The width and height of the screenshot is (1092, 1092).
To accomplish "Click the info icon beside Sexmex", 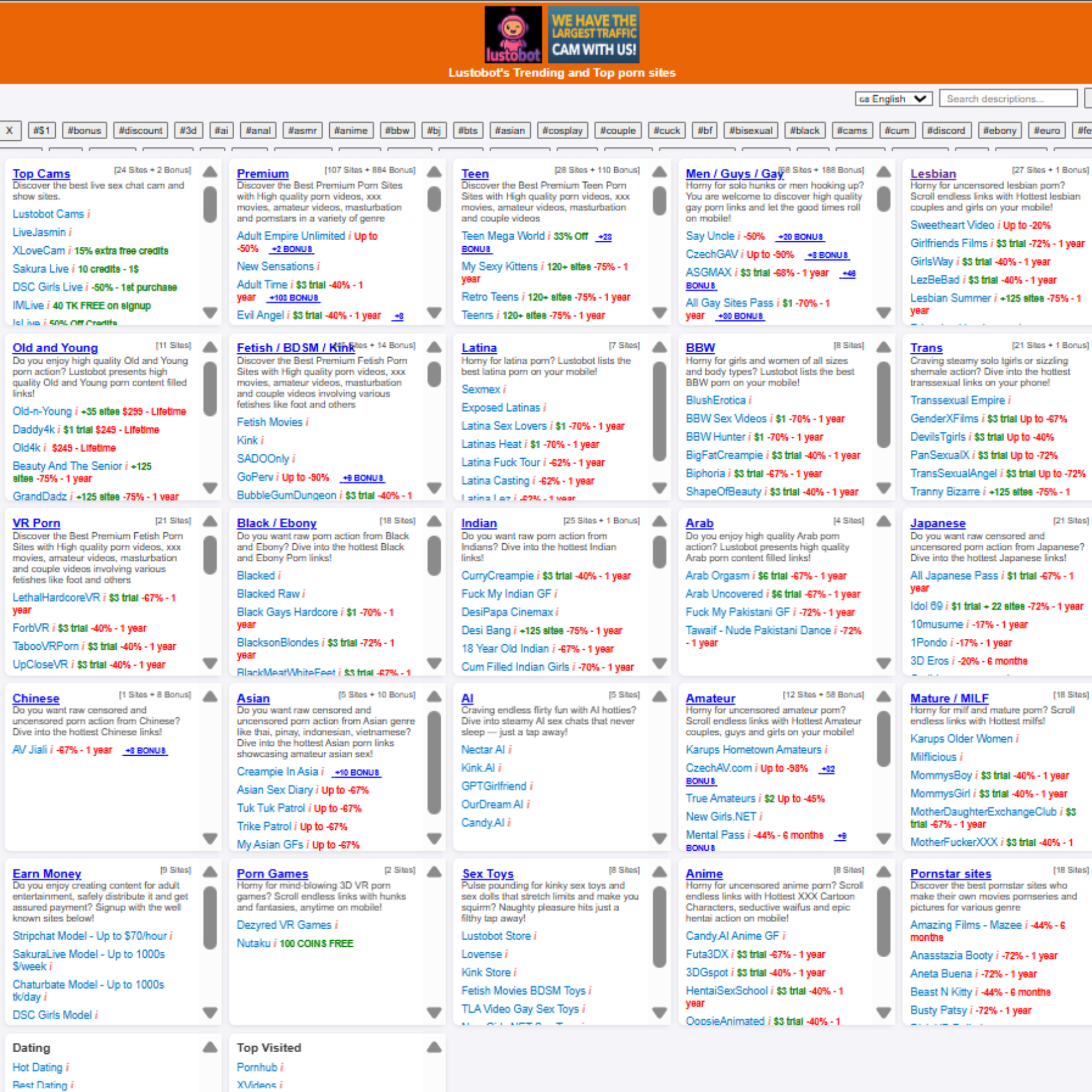I will (505, 389).
